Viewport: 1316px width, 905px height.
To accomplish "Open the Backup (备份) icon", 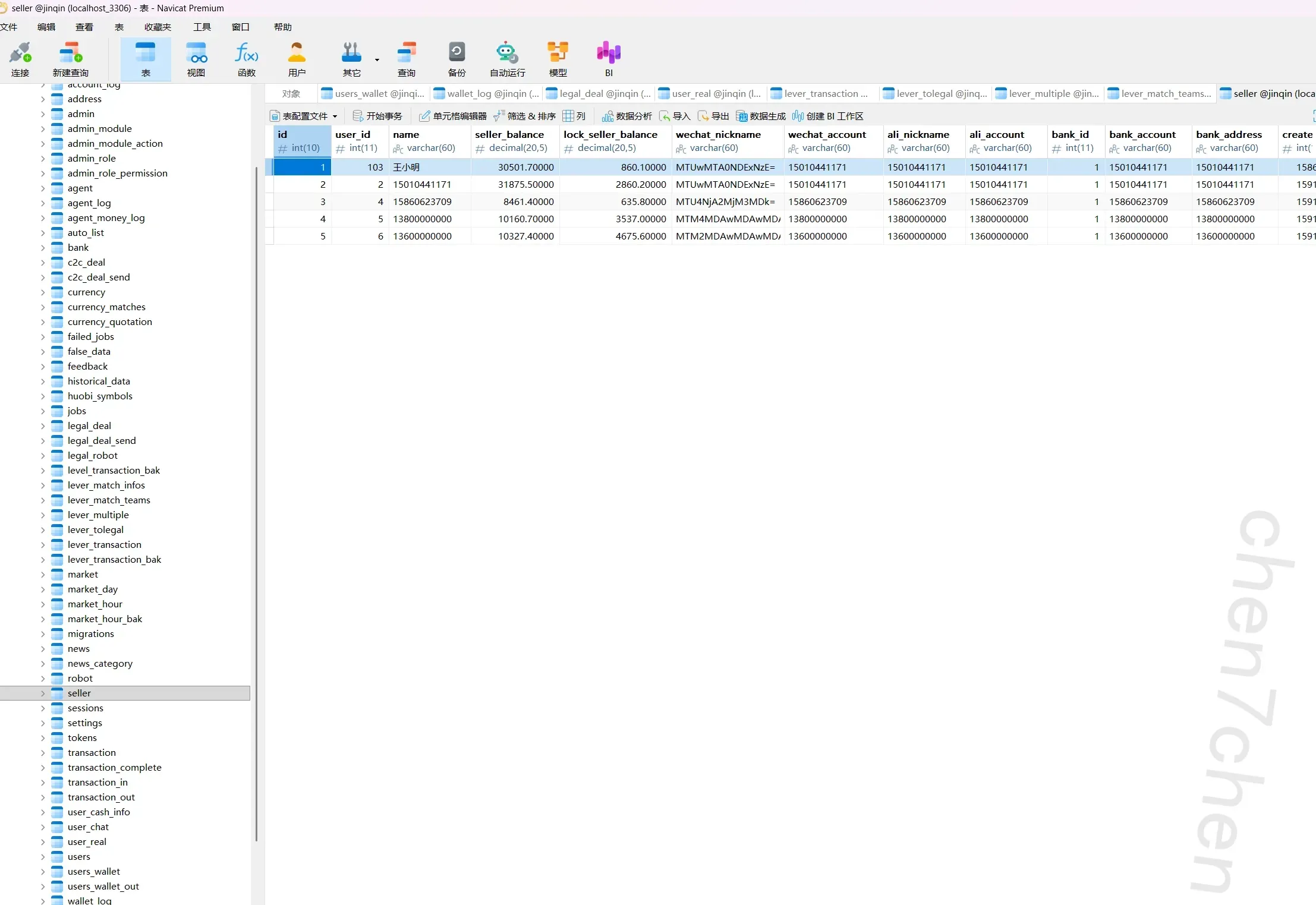I will (456, 59).
